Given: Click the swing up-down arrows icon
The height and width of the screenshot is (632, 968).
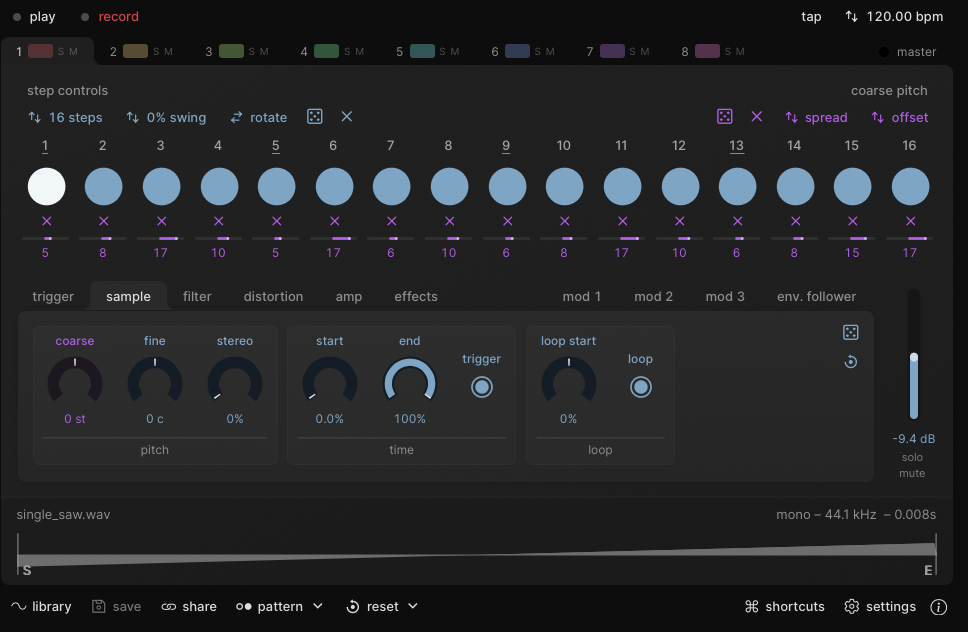Looking at the screenshot, I should [133, 117].
